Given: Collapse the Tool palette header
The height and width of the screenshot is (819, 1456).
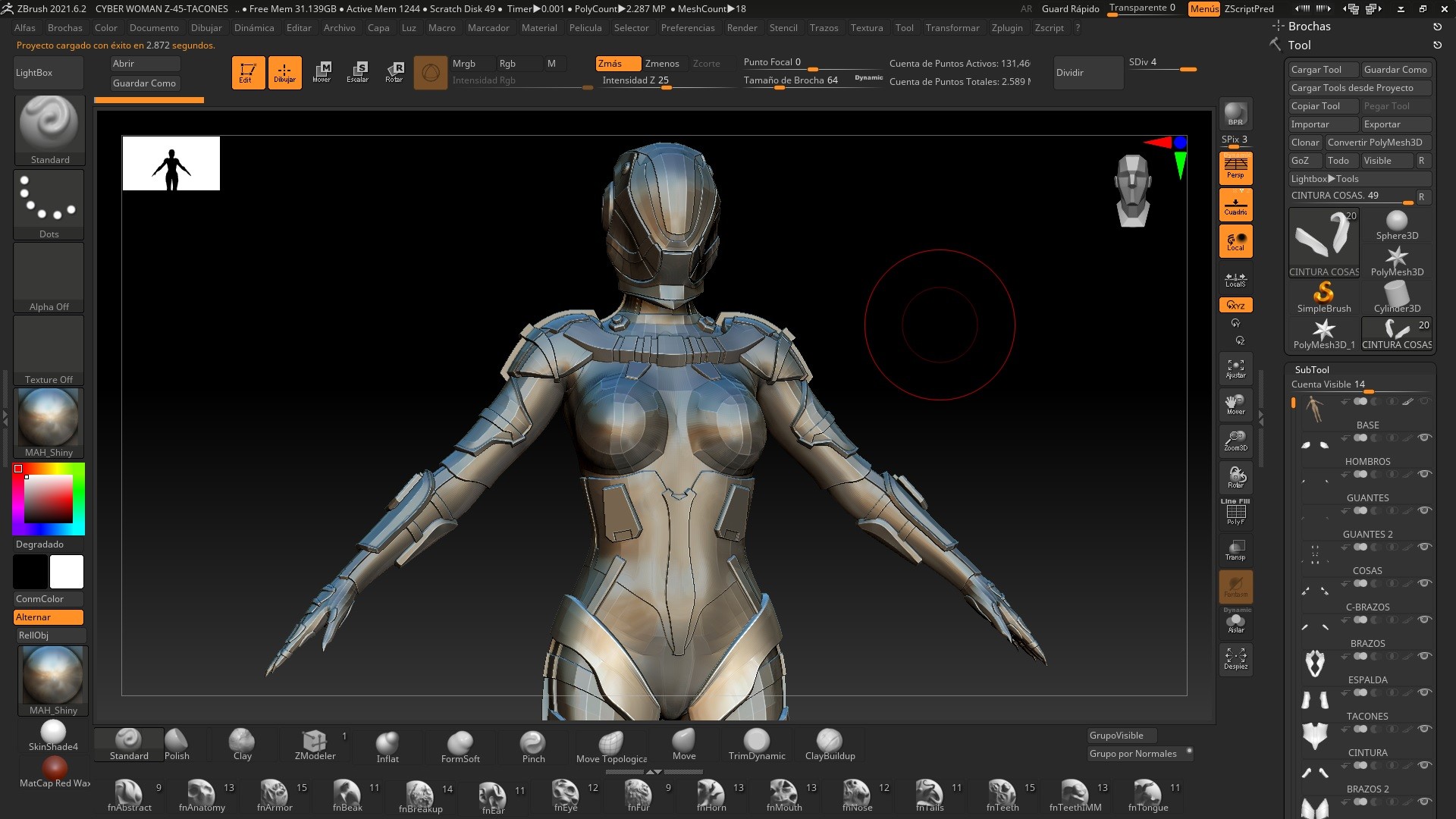Looking at the screenshot, I should pos(1299,45).
